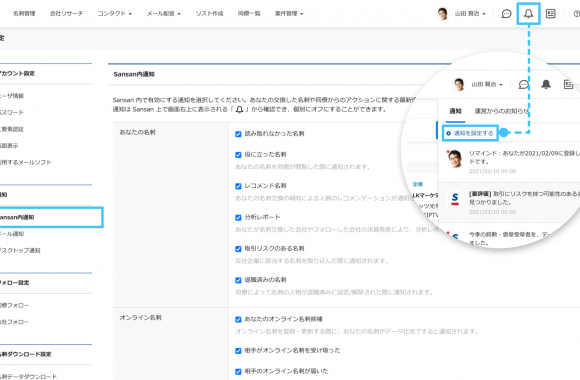The width and height of the screenshot is (580, 380).
Task: Open 会社リサーチ in the navigation bar
Action: point(67,14)
